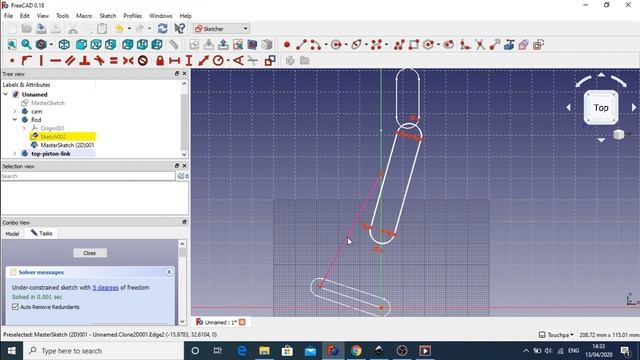Image resolution: width=640 pixels, height=360 pixels.
Task: Open the undo history dropdown arrow
Action: click(129, 29)
